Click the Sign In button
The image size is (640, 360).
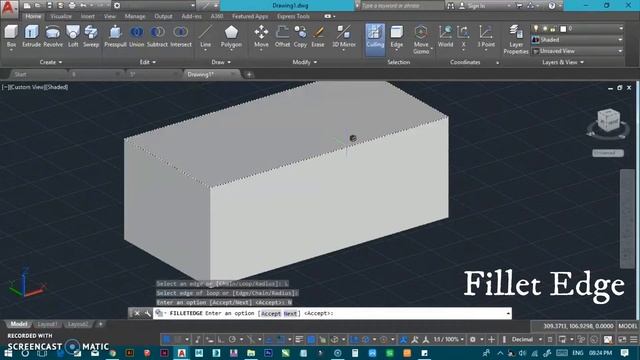pos(473,6)
